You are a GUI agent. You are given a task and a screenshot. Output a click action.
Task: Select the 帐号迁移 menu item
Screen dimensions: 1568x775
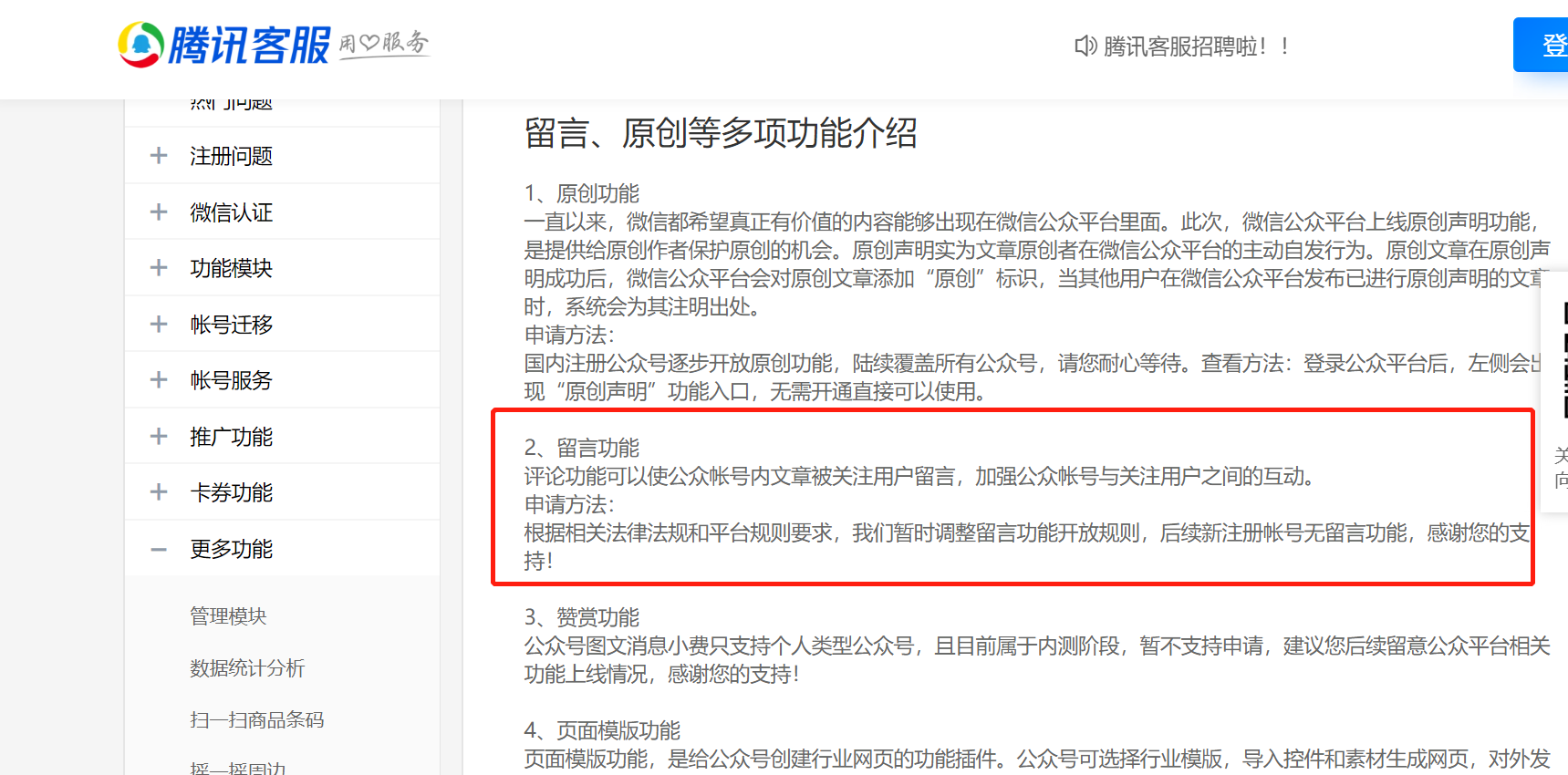click(232, 325)
